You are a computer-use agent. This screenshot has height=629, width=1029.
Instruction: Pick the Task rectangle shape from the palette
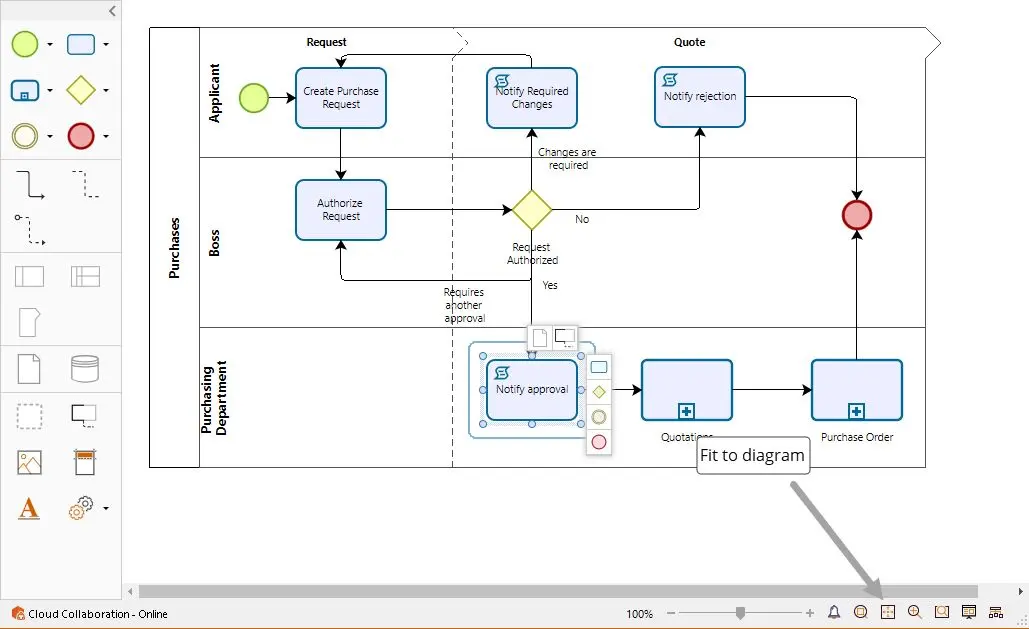[x=81, y=44]
